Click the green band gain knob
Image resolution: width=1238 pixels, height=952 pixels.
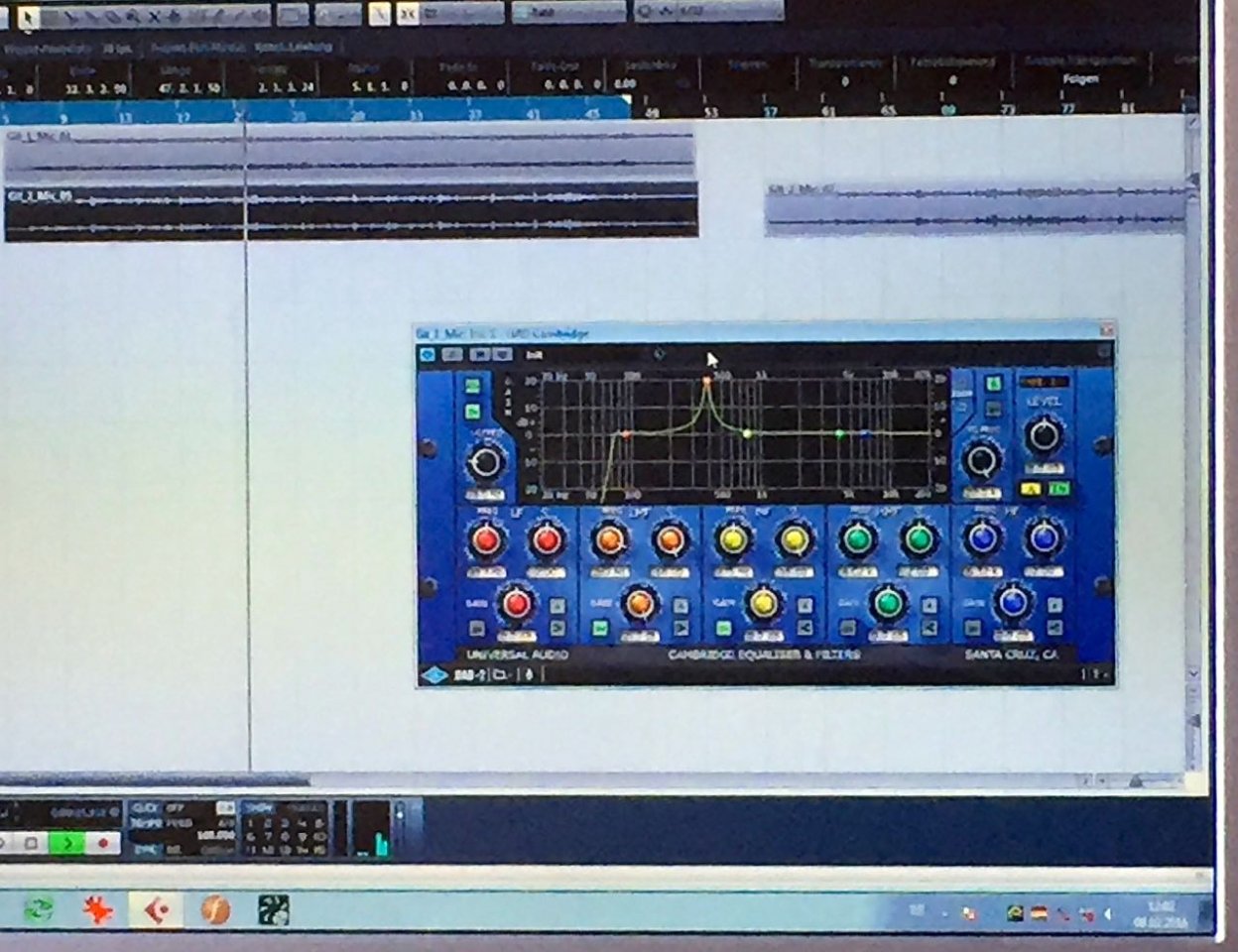click(x=888, y=603)
